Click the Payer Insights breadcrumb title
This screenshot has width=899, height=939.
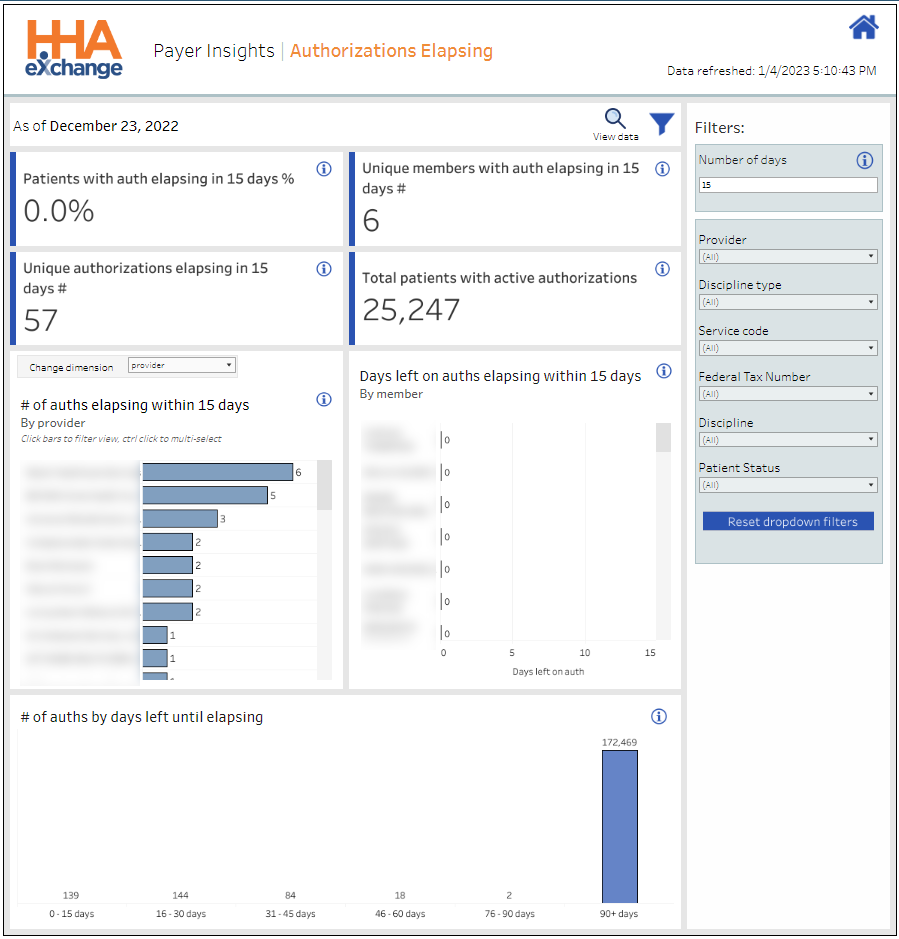pyautogui.click(x=214, y=51)
